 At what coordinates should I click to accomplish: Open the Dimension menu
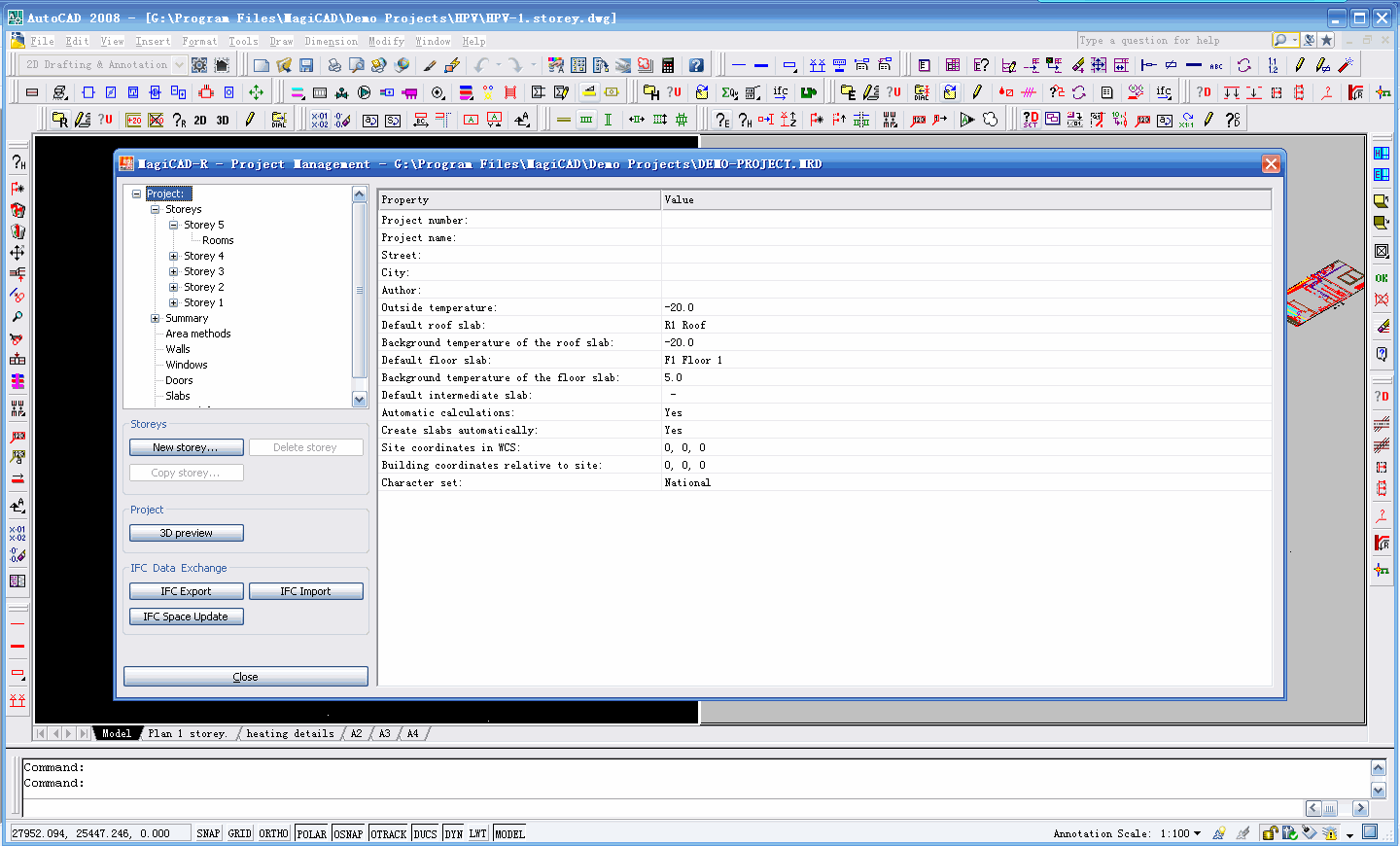tap(331, 41)
